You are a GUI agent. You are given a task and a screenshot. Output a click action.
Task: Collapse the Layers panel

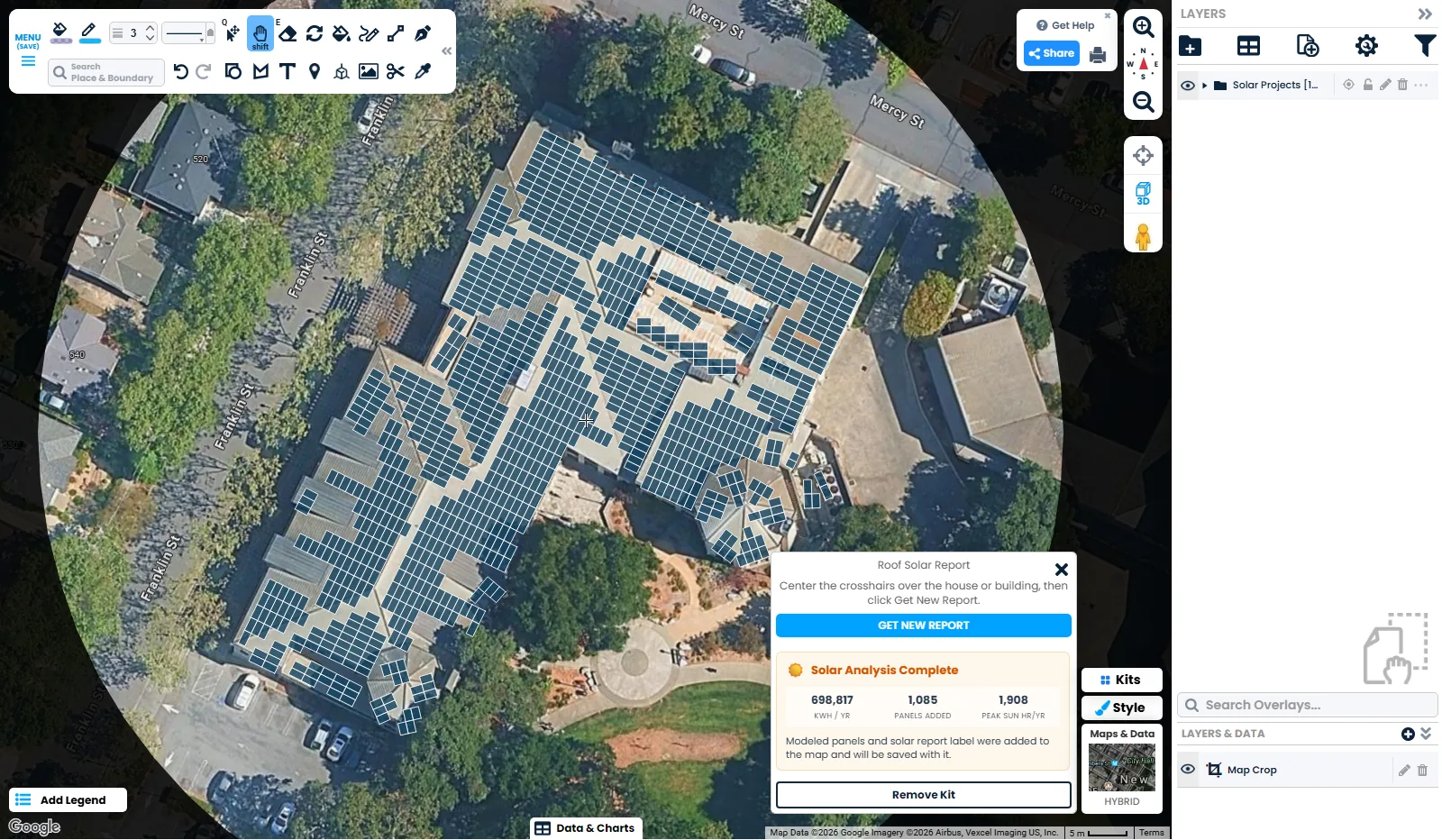pos(1425,14)
